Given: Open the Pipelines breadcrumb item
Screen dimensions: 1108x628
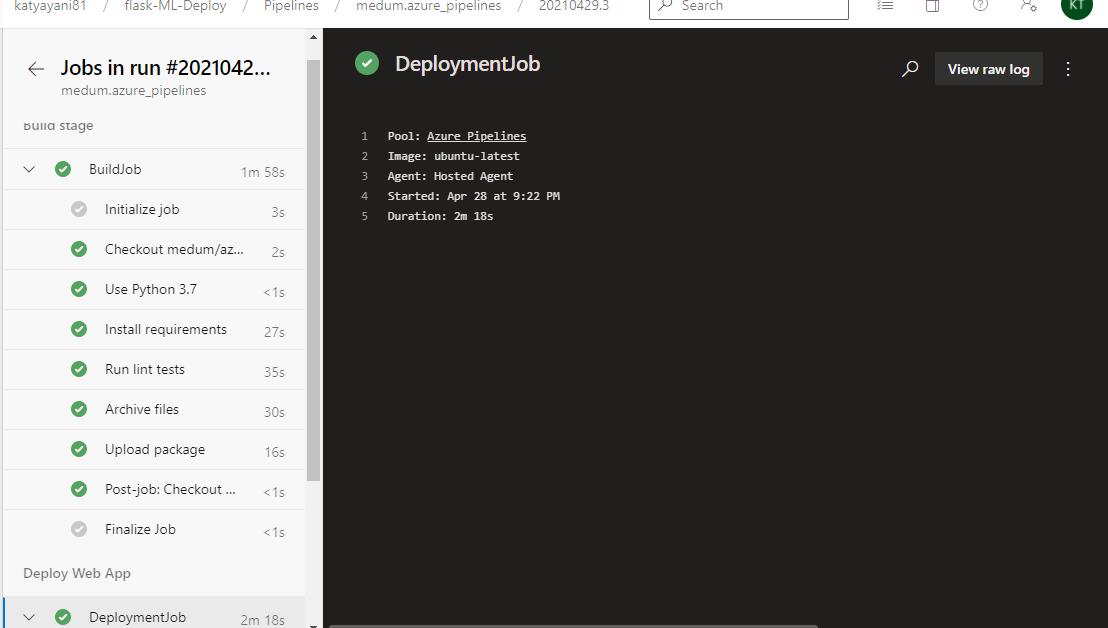Looking at the screenshot, I should click(290, 5).
